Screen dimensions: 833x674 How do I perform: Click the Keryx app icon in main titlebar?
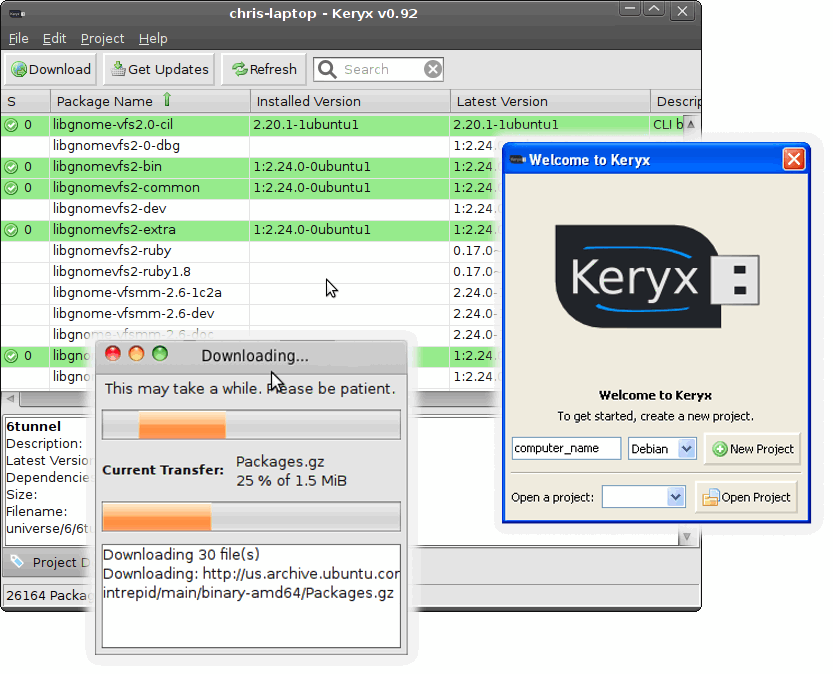click(17, 14)
